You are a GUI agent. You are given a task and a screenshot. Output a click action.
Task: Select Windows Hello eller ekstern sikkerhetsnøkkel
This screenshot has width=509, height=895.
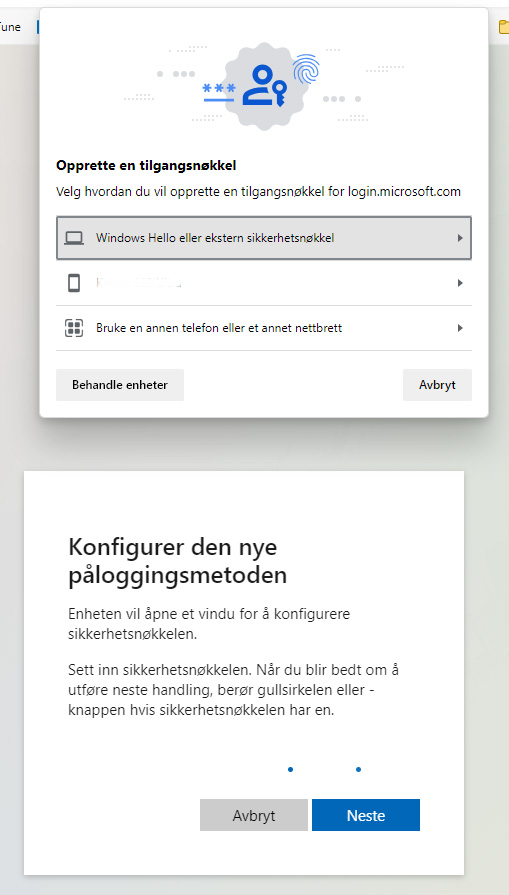(x=264, y=238)
